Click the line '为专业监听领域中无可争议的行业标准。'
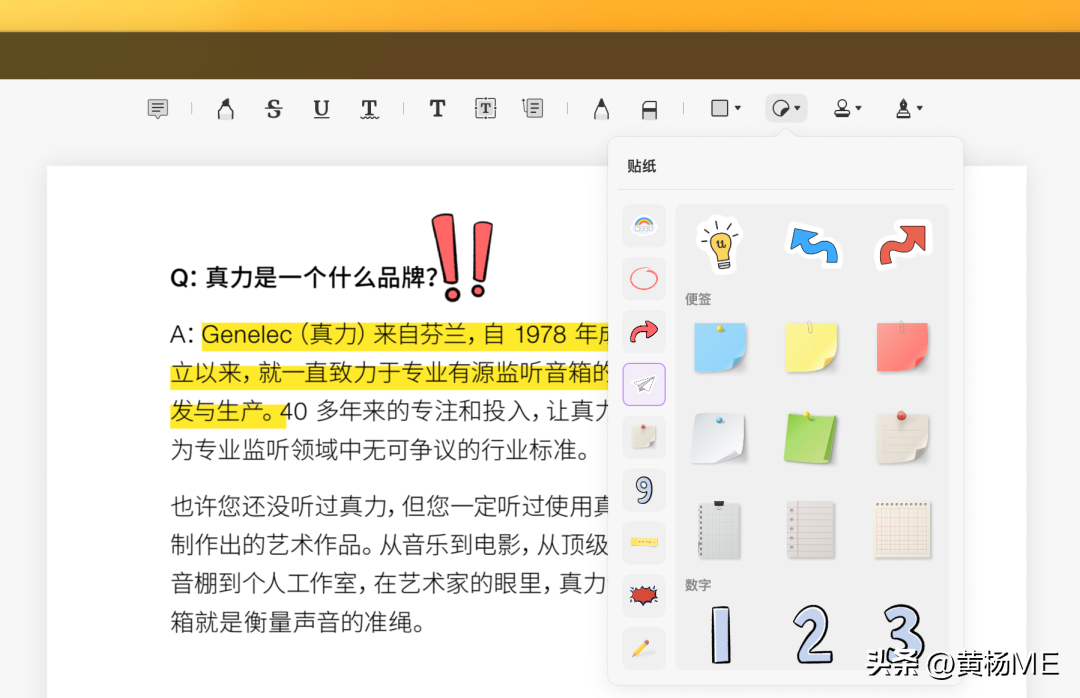Image resolution: width=1080 pixels, height=698 pixels. tap(381, 450)
